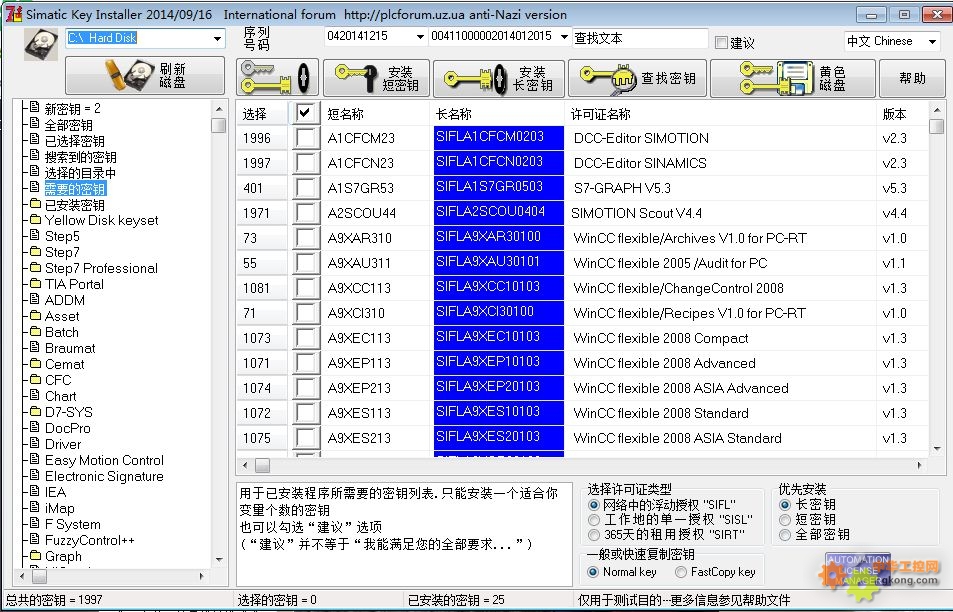Click the key table horizontal scrollbar thumb

[x=263, y=466]
